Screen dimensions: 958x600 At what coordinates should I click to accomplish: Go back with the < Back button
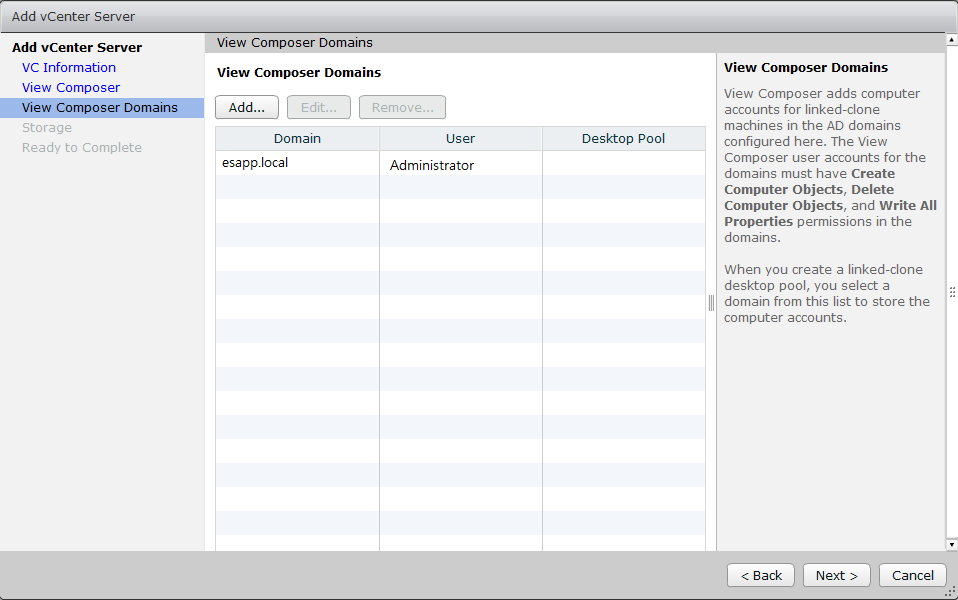pyautogui.click(x=761, y=576)
